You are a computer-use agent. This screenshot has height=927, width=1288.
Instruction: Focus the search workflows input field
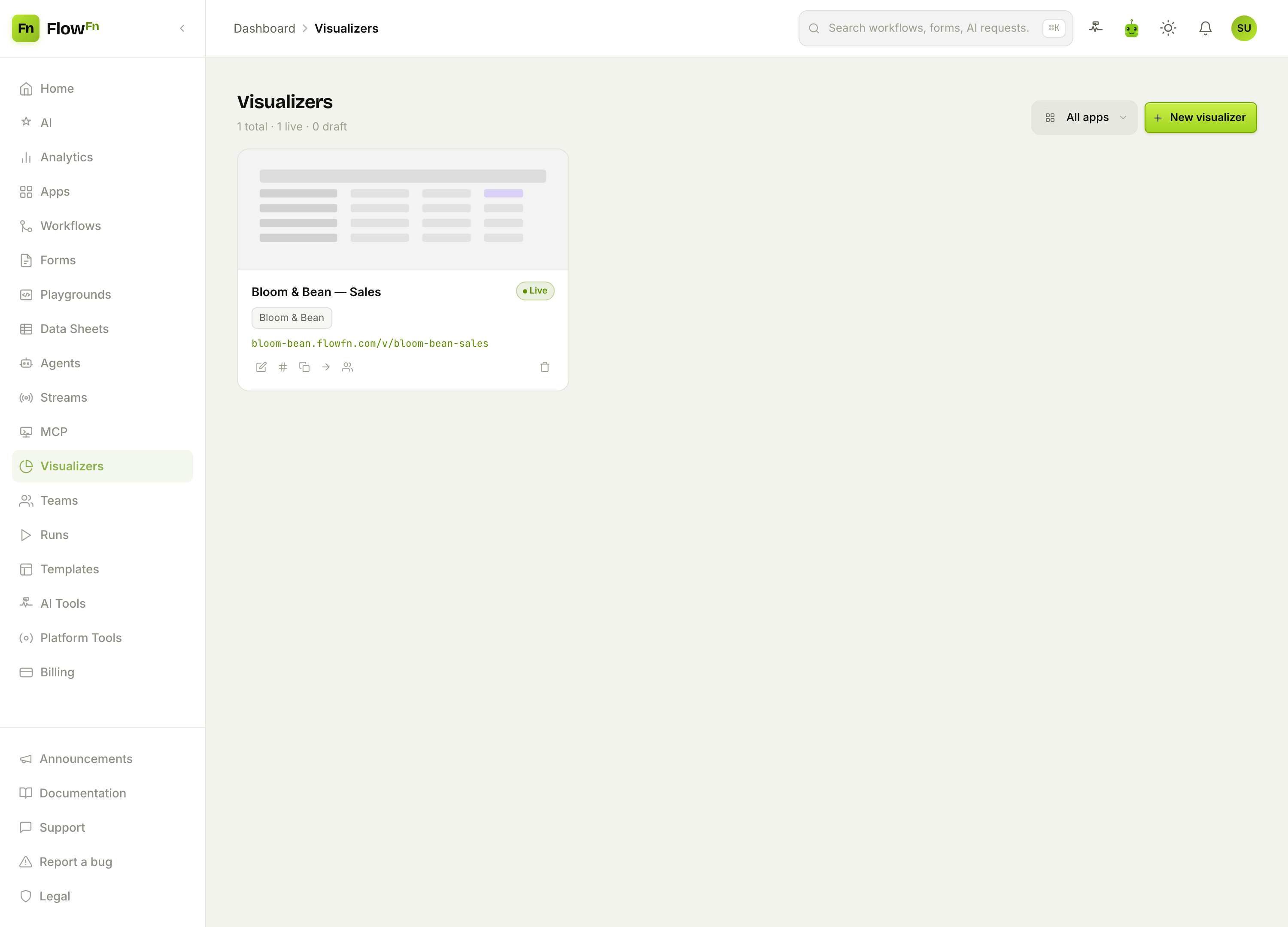pyautogui.click(x=936, y=28)
